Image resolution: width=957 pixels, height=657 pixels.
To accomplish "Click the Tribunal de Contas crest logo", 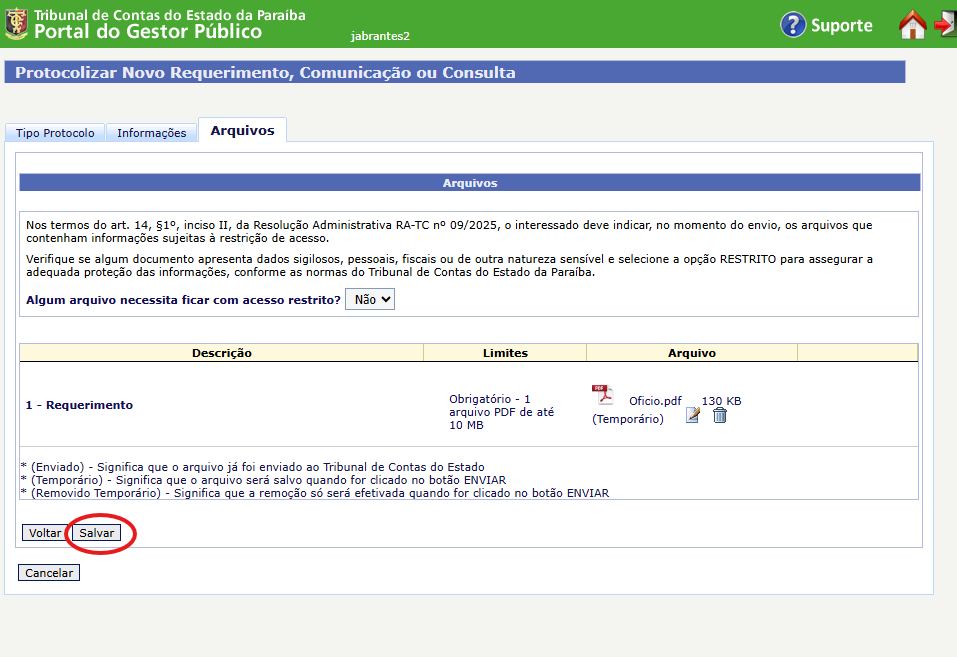I will (16, 24).
